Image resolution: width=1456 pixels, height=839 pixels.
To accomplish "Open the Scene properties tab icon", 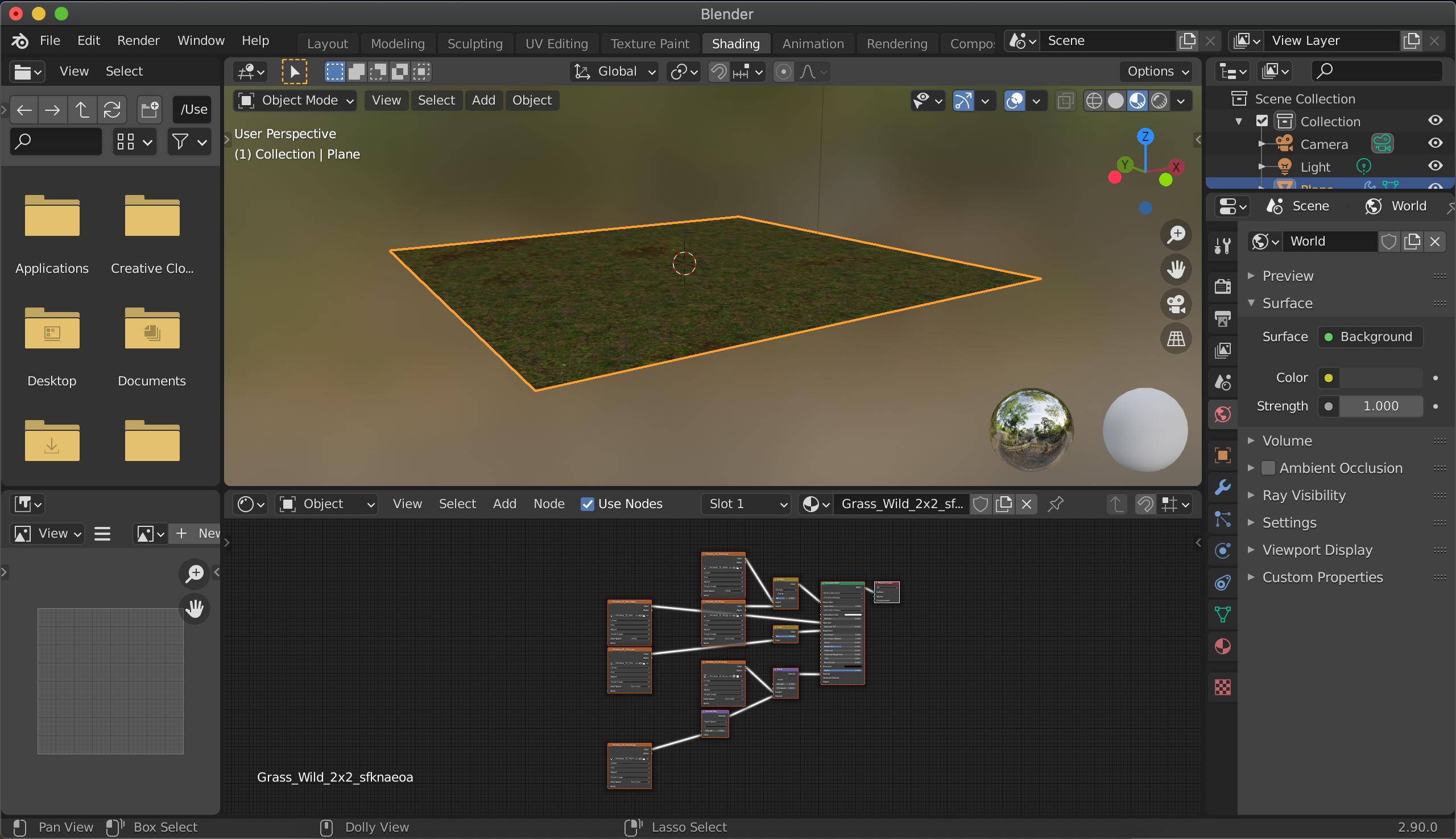I will [x=1223, y=382].
